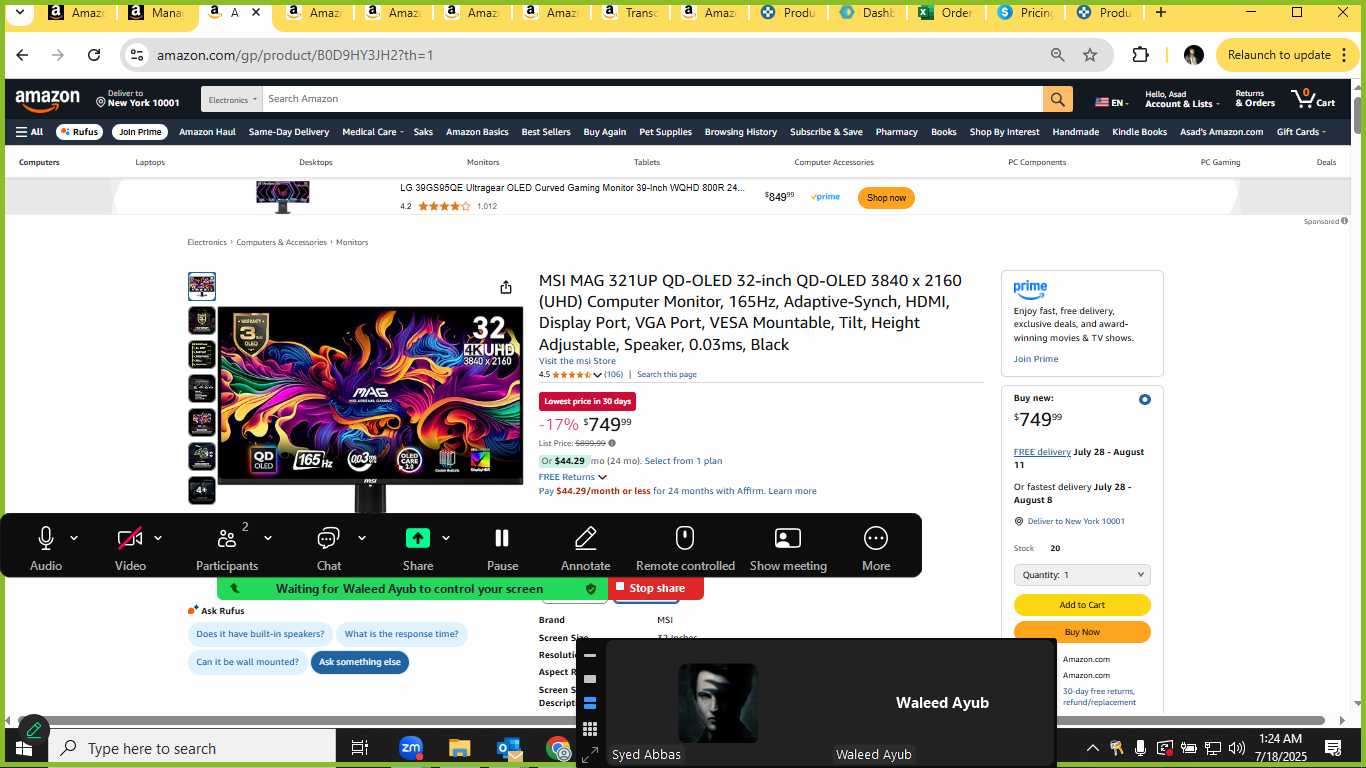Click the Zoom Remote controlled mouse icon
Viewport: 1366px width, 768px height.
pos(685,539)
